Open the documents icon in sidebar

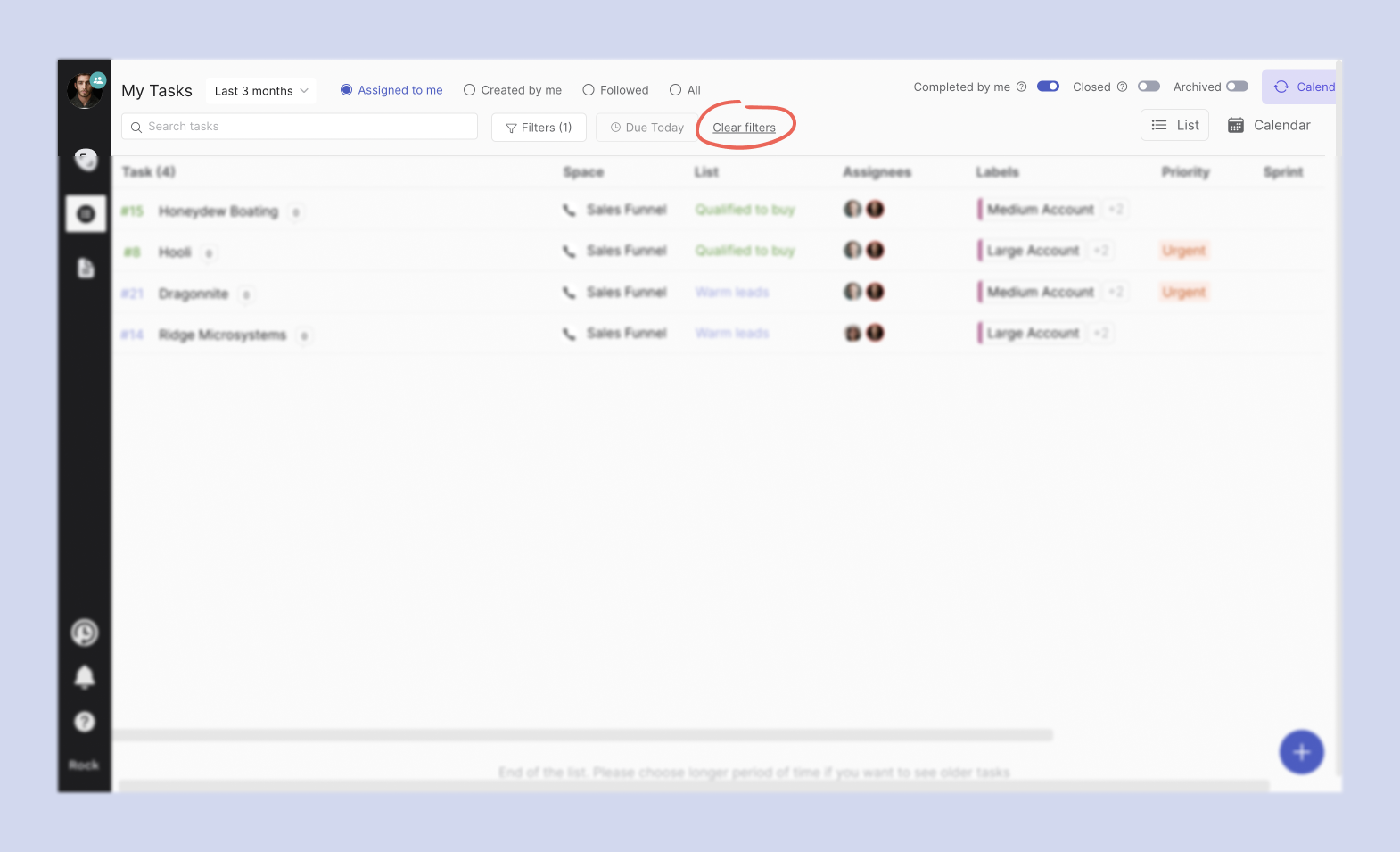click(86, 268)
